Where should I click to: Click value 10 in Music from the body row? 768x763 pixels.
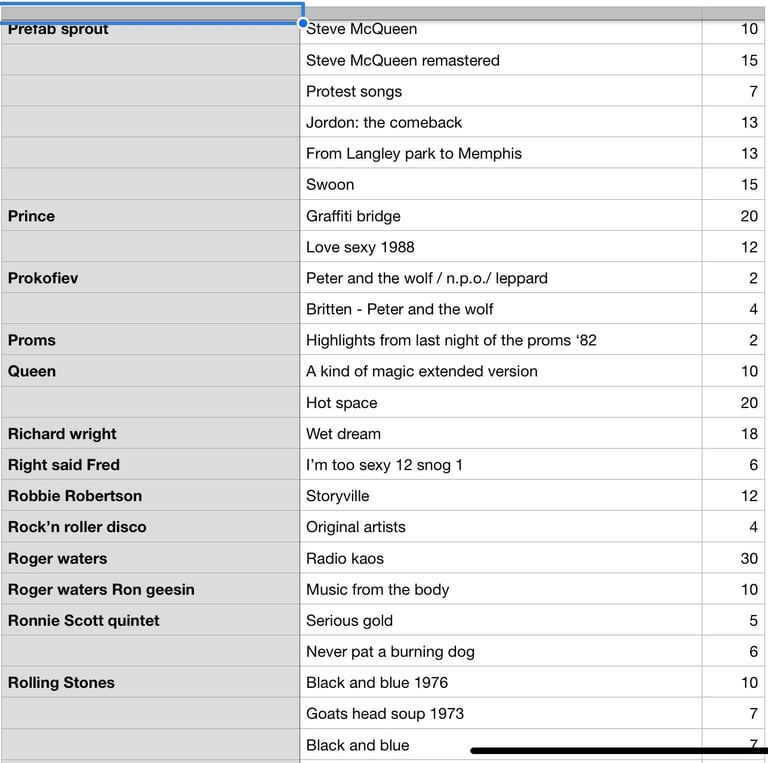(x=733, y=589)
